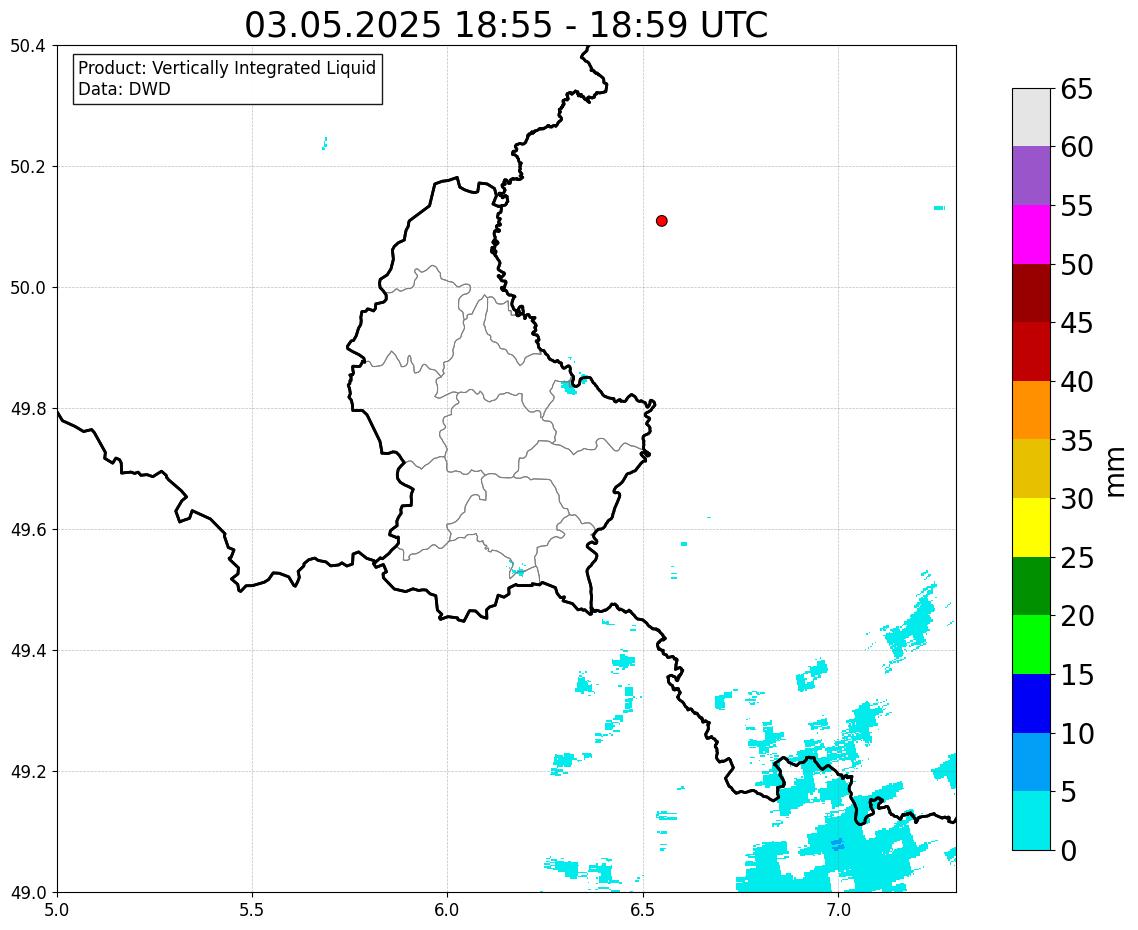Click the longitude tick label '6.5'
The width and height of the screenshot is (1138, 930).
[x=642, y=910]
